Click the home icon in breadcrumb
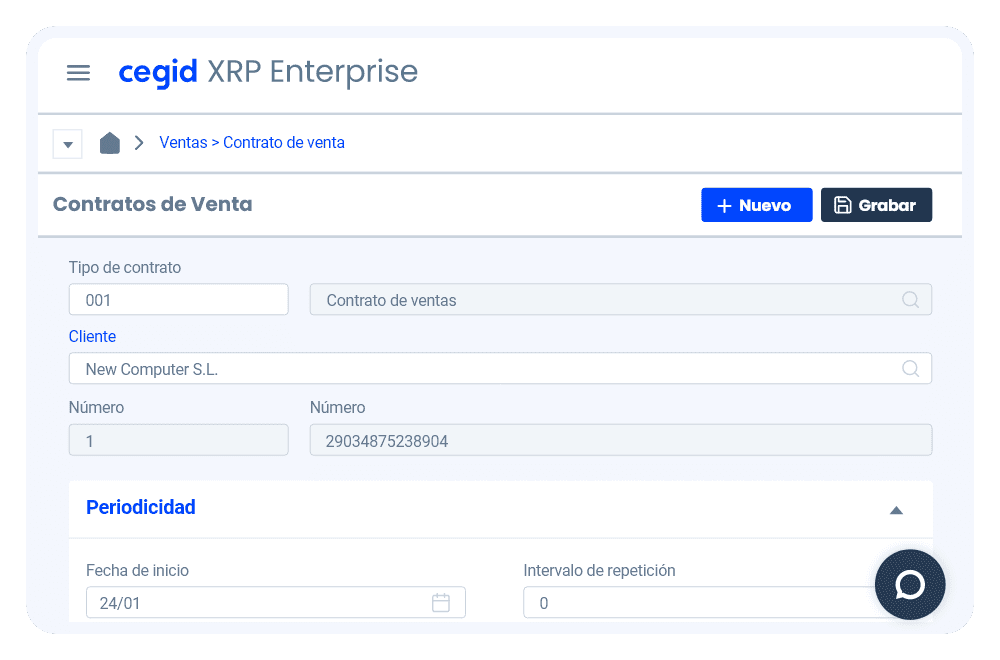 click(110, 143)
